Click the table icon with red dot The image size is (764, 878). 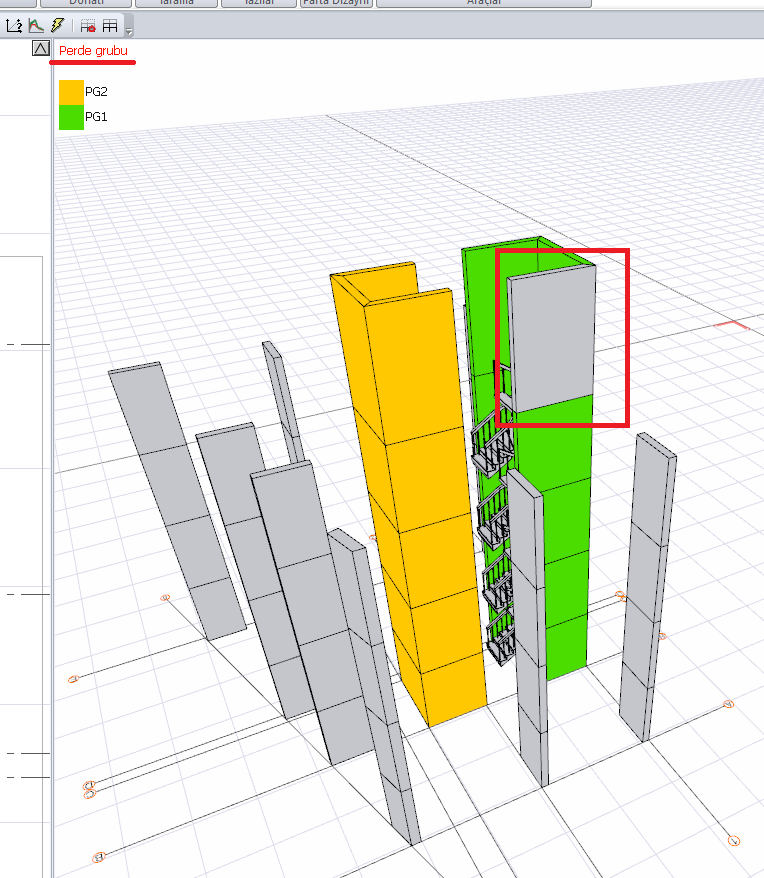coord(88,25)
